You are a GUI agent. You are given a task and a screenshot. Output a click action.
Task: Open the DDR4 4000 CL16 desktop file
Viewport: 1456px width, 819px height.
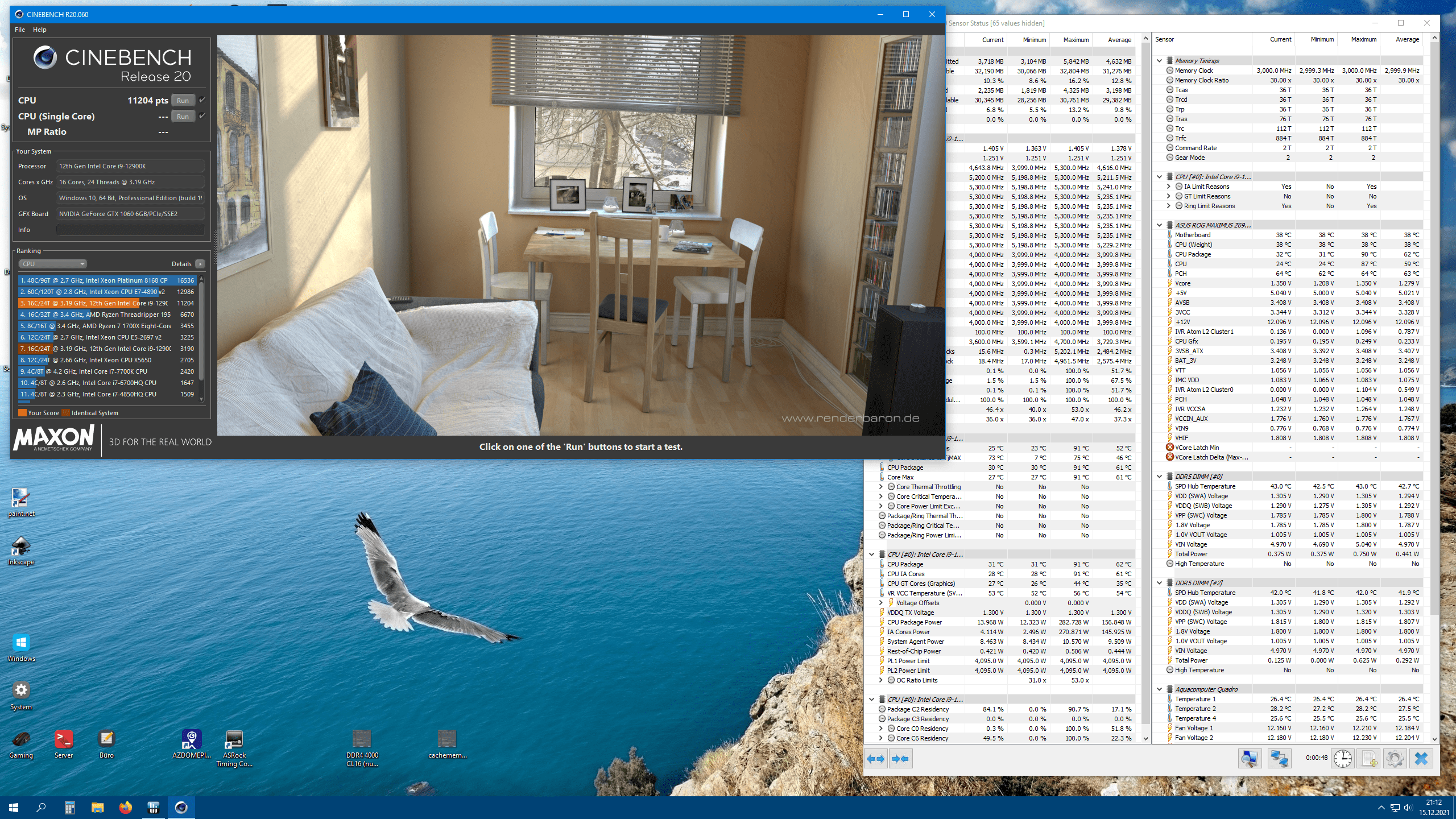362,748
